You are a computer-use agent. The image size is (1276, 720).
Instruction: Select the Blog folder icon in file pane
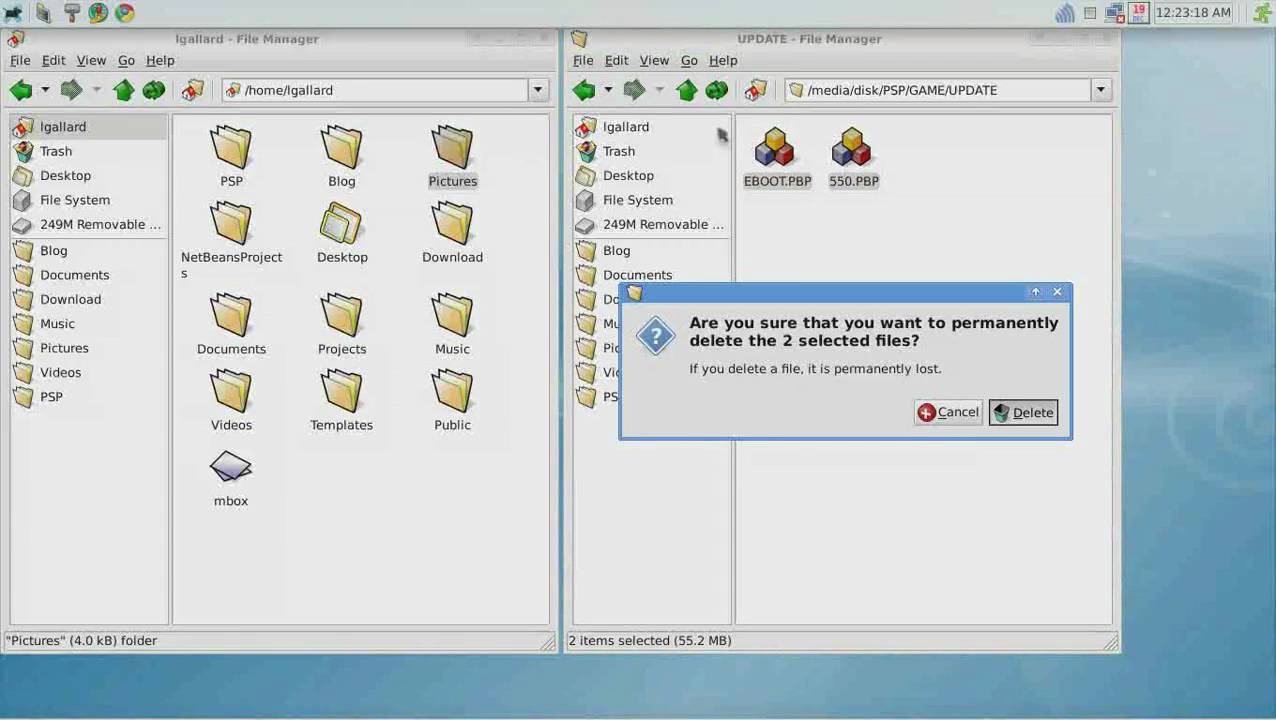[342, 148]
